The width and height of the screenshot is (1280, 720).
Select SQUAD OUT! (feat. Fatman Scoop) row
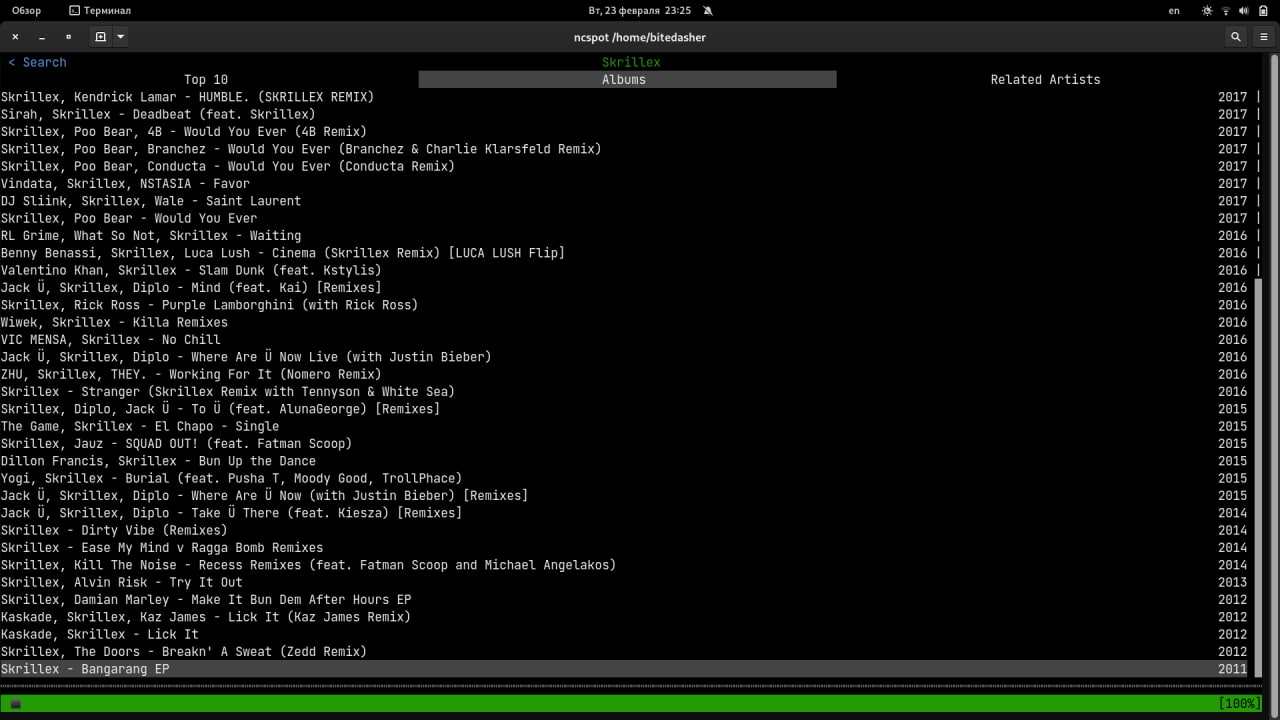[624, 444]
